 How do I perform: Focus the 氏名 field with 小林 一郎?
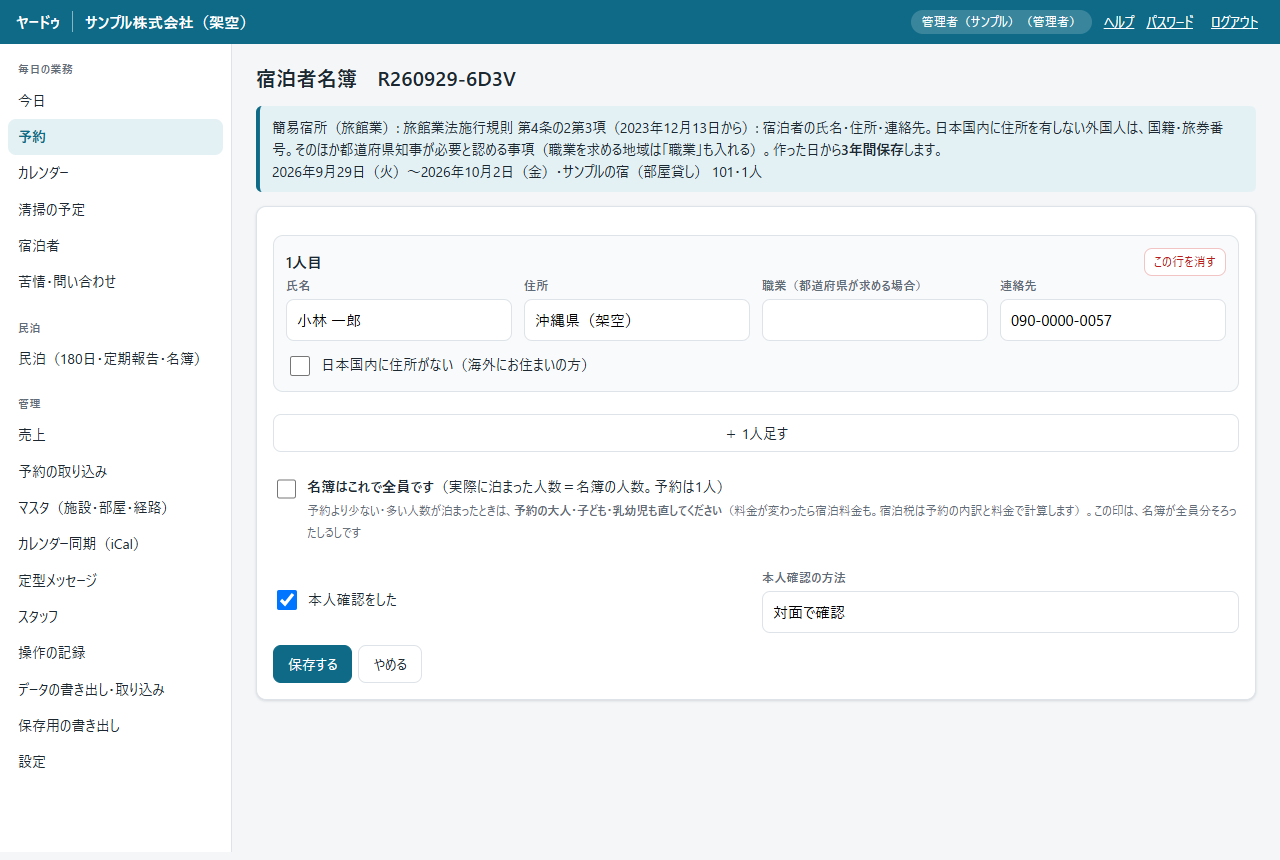(398, 320)
